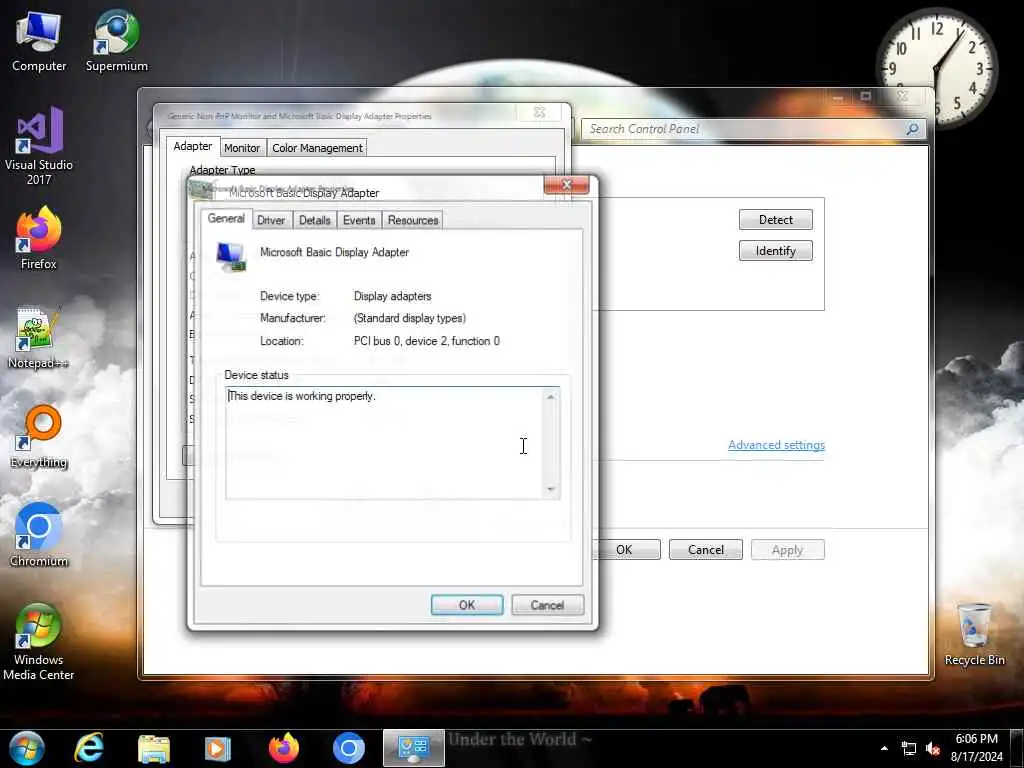1024x768 pixels.
Task: Launch Chromium from the taskbar
Action: point(349,748)
